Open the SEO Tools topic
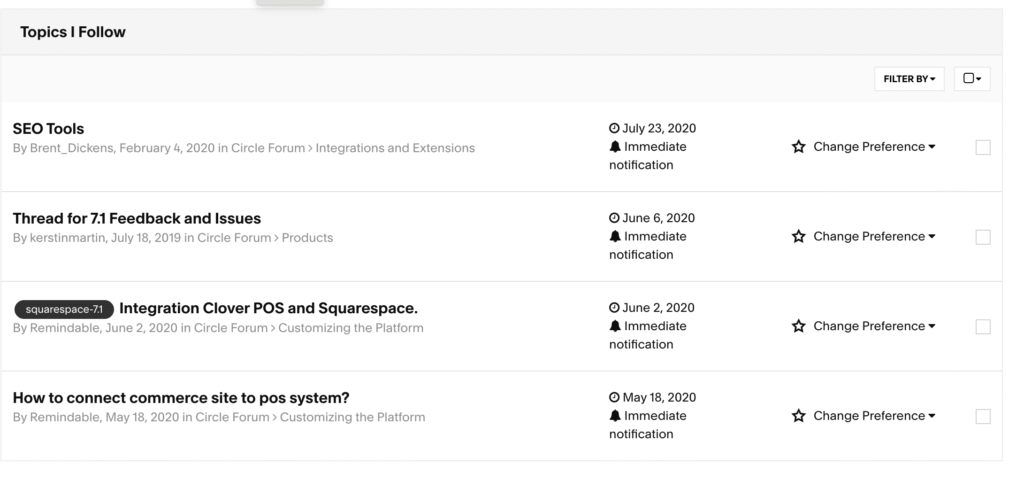 48,129
